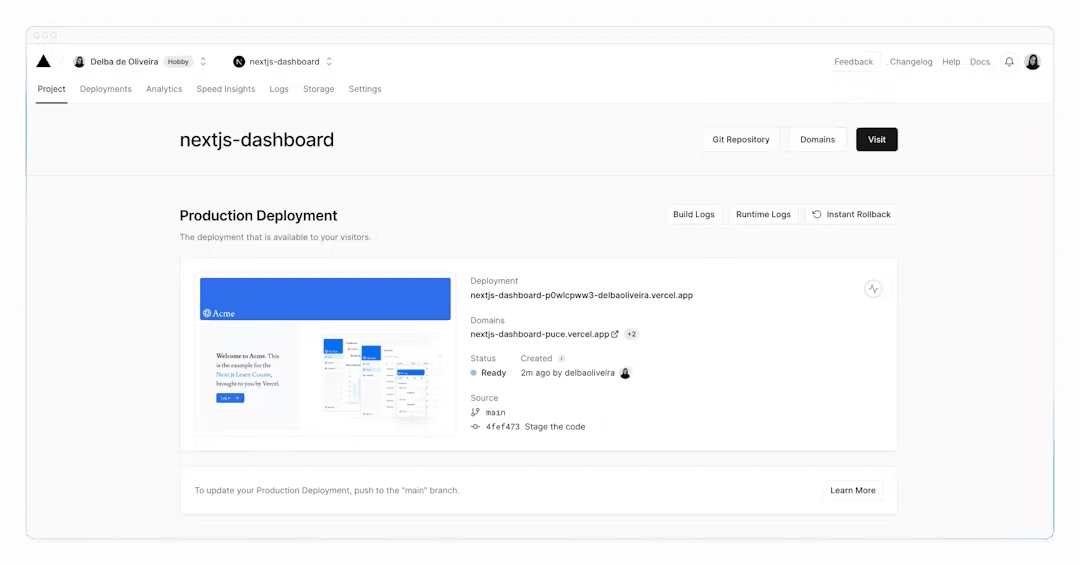The height and width of the screenshot is (565, 1080).
Task: Open the Analytics tab
Action: coord(164,89)
